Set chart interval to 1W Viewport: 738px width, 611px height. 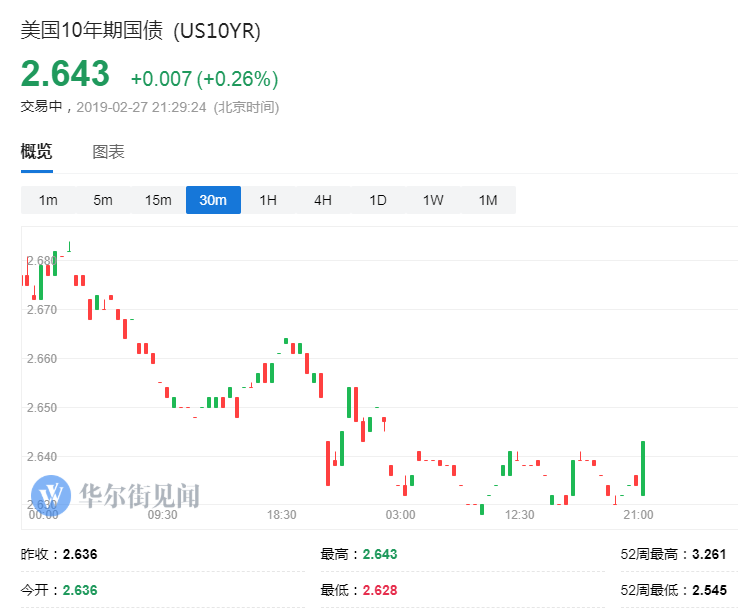coord(433,200)
